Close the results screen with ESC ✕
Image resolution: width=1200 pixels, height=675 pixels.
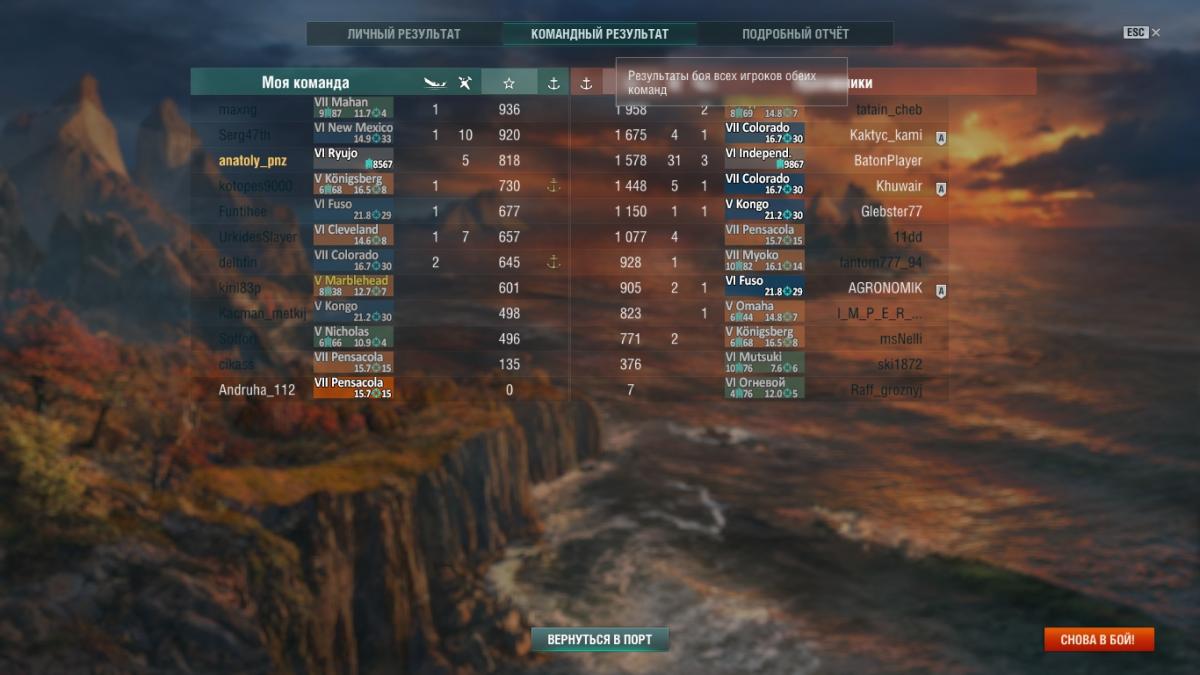[1142, 33]
